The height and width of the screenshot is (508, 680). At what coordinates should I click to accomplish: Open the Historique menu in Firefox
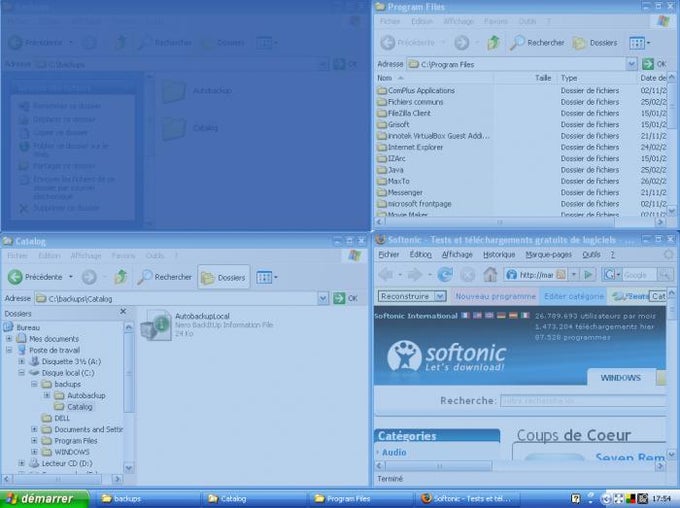(499, 255)
